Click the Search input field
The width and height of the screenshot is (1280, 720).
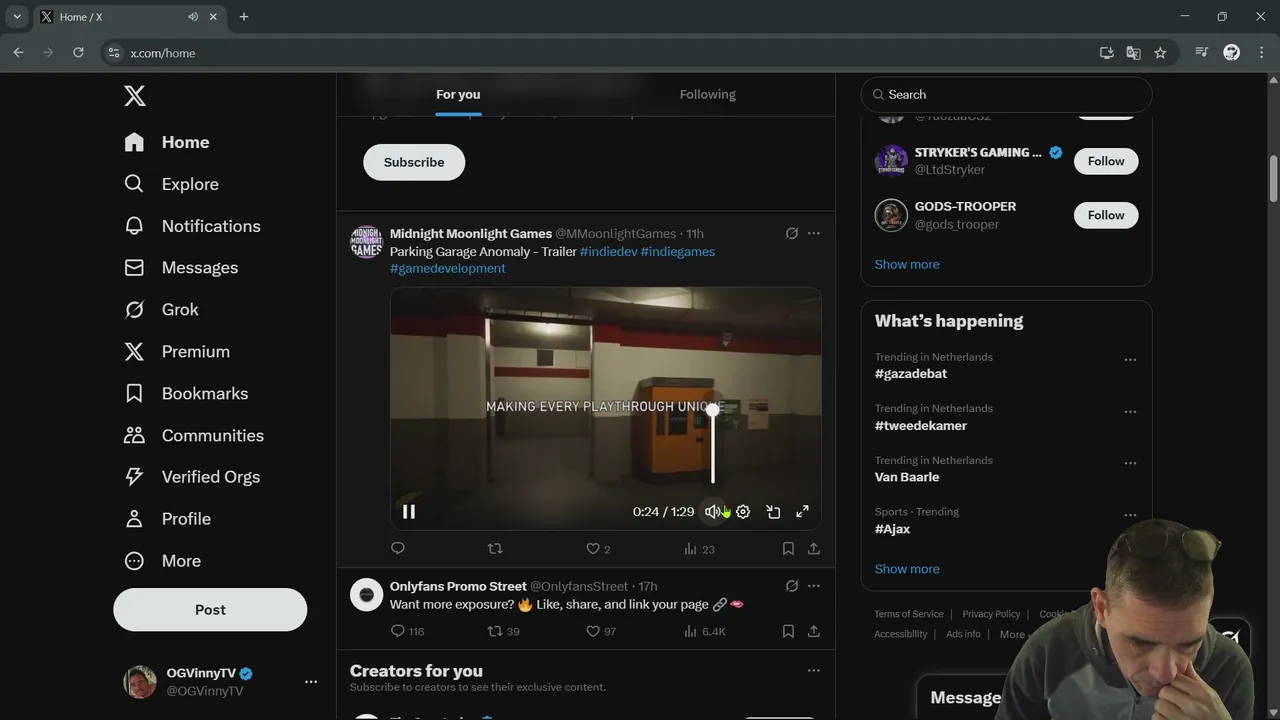coord(1006,95)
